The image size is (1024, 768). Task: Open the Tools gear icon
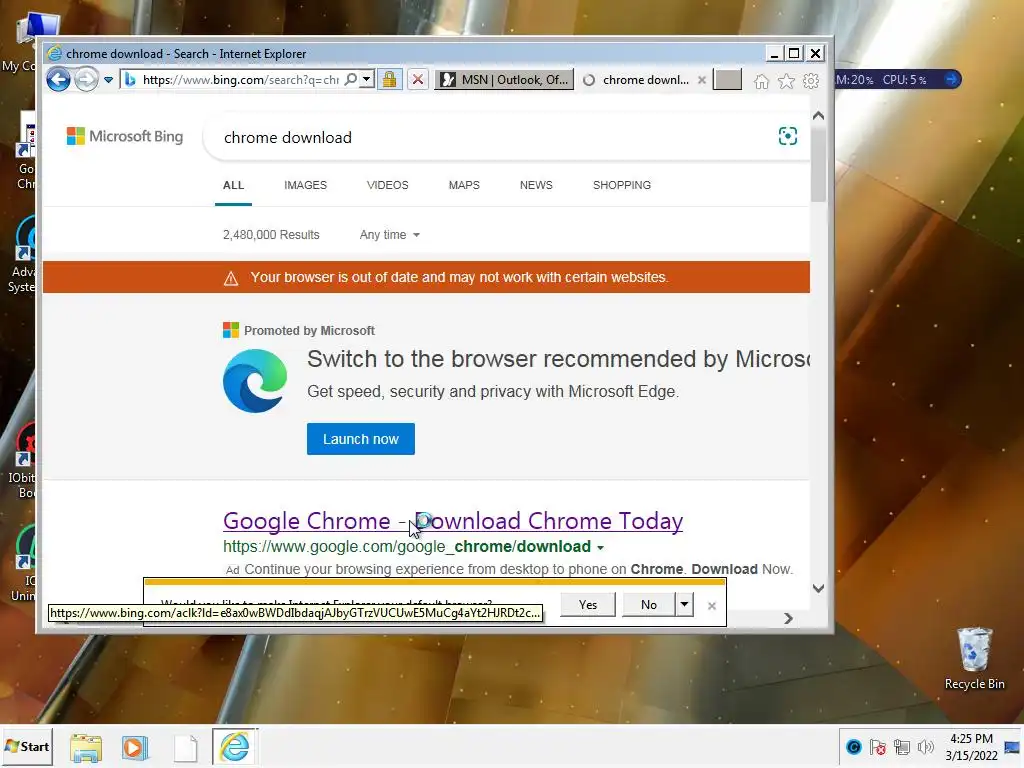[x=811, y=81]
